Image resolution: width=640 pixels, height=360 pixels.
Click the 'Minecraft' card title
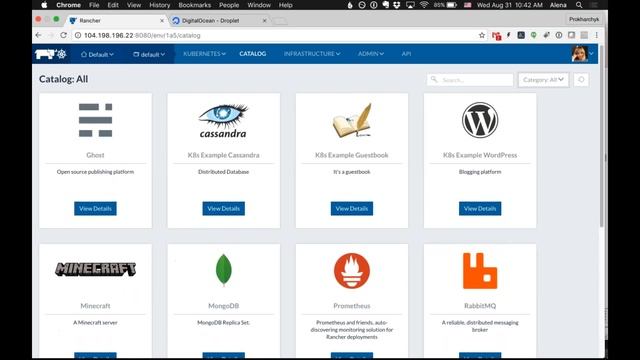pyautogui.click(x=96, y=306)
